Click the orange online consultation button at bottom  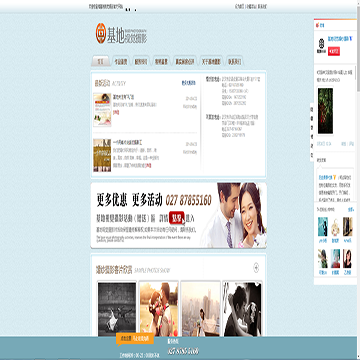[x=135, y=338]
